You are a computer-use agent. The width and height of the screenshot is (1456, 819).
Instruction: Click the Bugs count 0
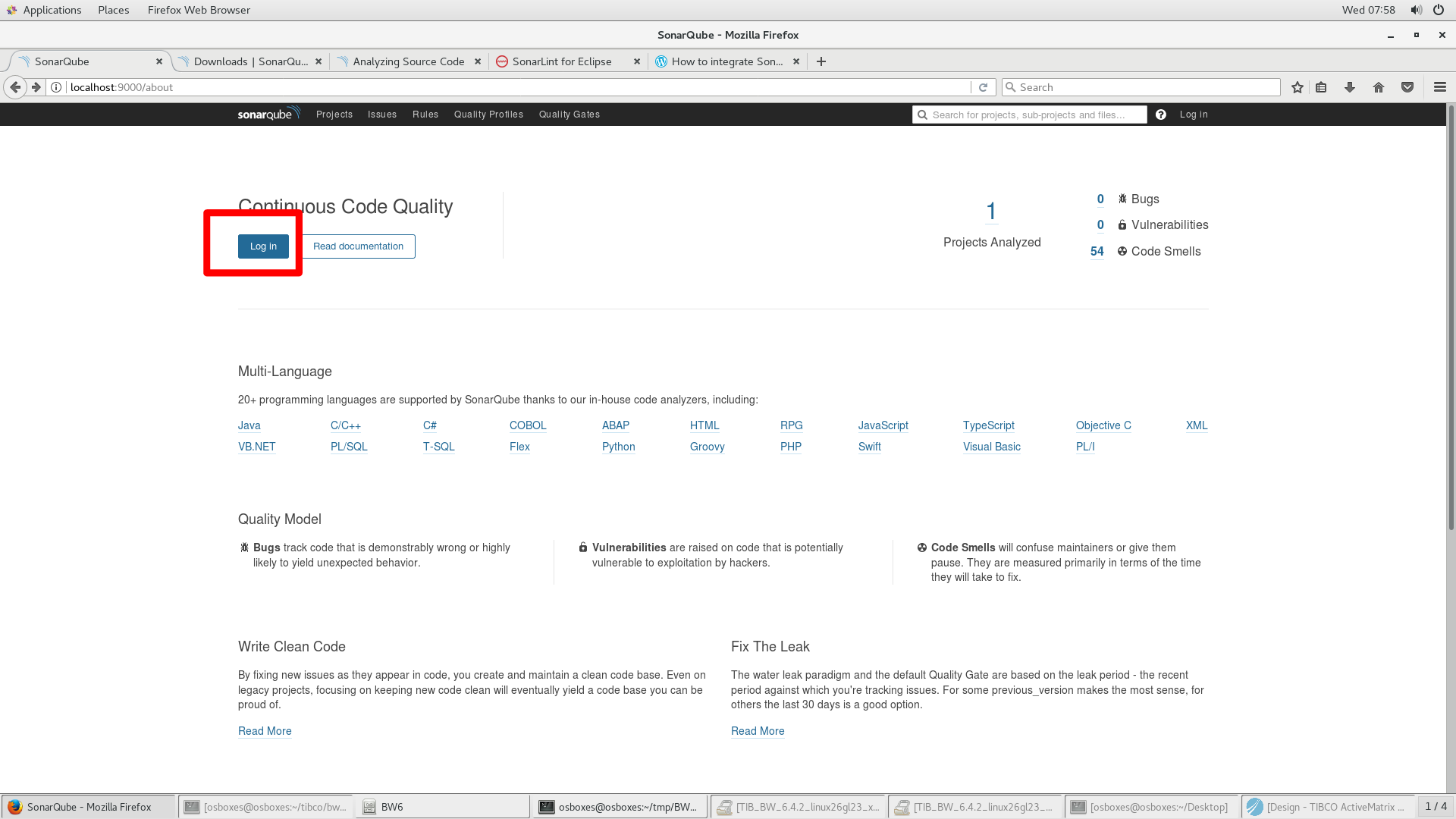tap(1100, 199)
